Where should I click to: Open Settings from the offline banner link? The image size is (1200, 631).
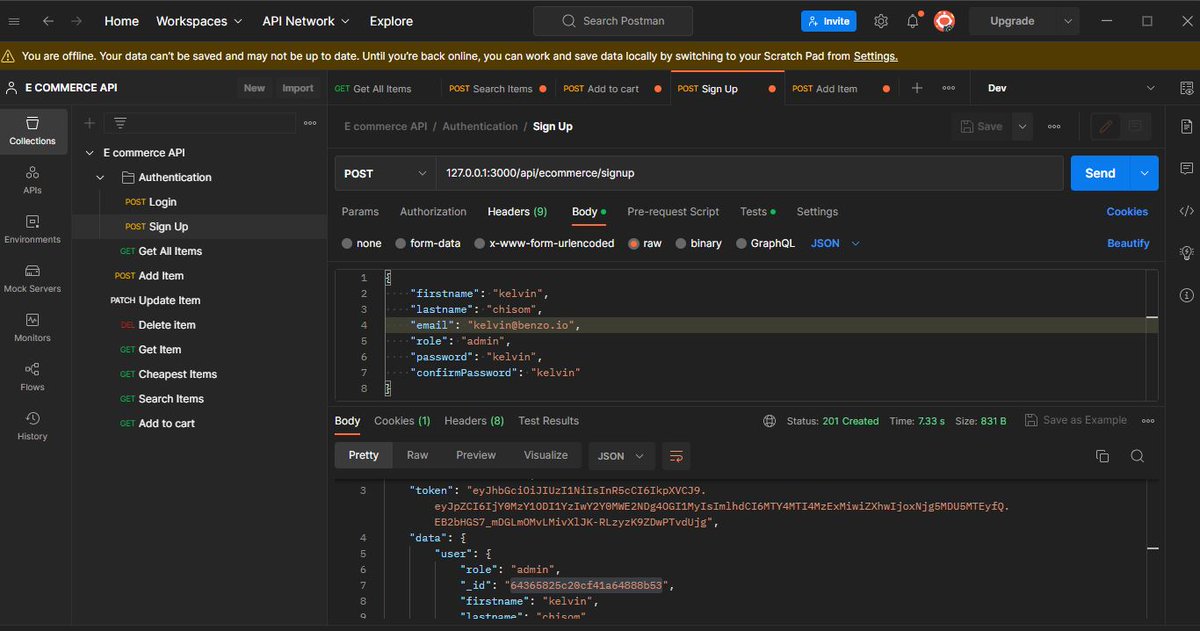875,56
